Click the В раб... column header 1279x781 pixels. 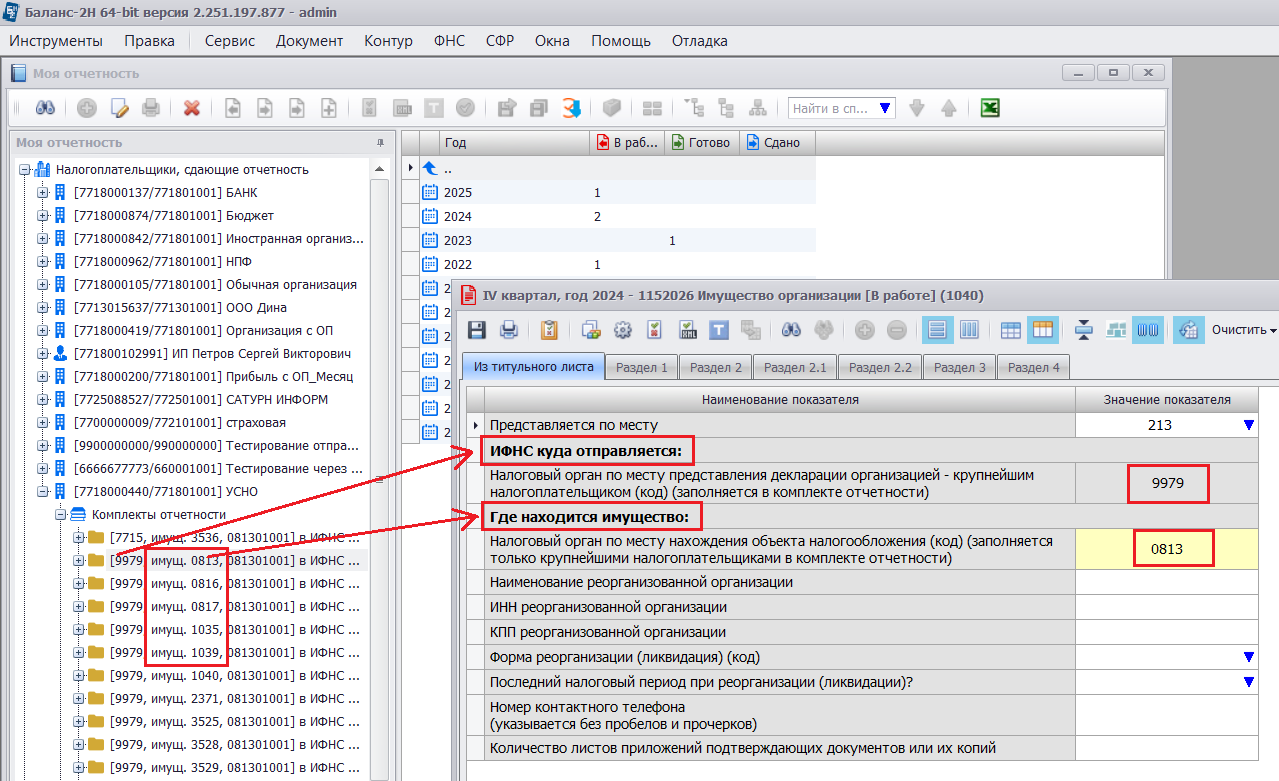coord(627,142)
